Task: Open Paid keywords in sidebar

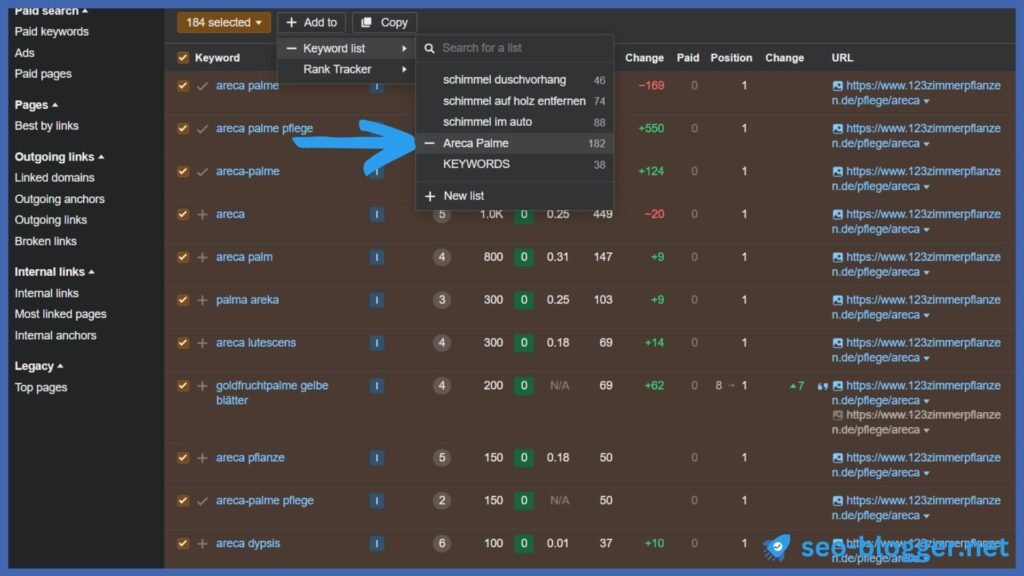Action: (52, 31)
